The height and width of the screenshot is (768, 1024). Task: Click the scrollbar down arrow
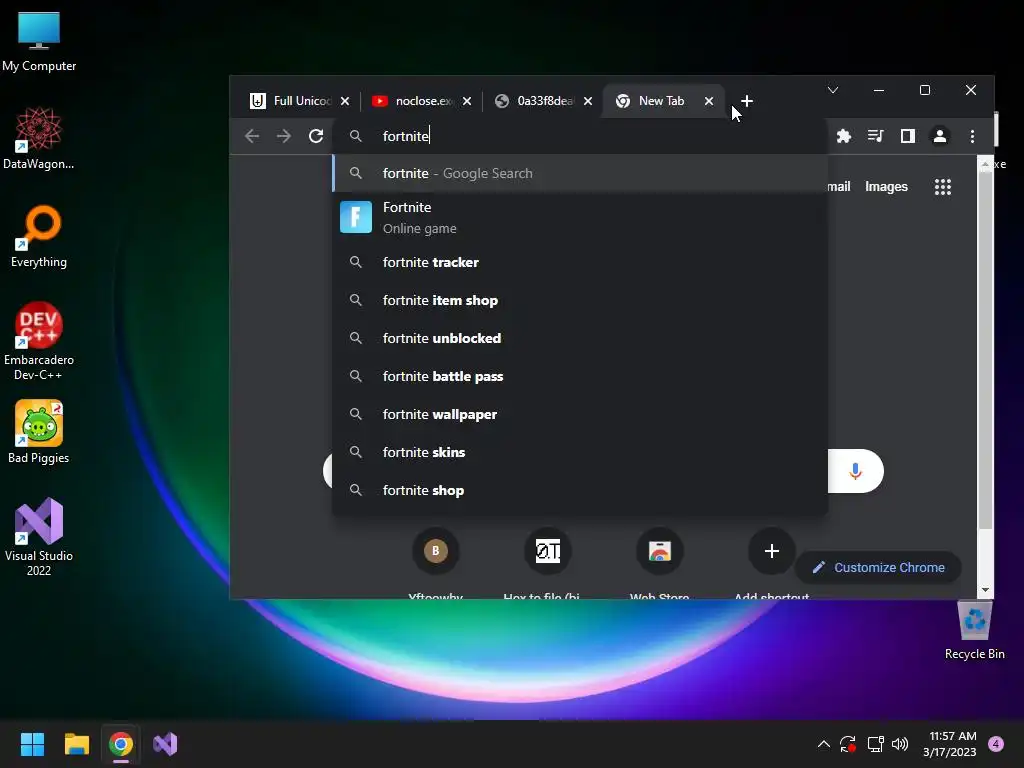(x=985, y=590)
